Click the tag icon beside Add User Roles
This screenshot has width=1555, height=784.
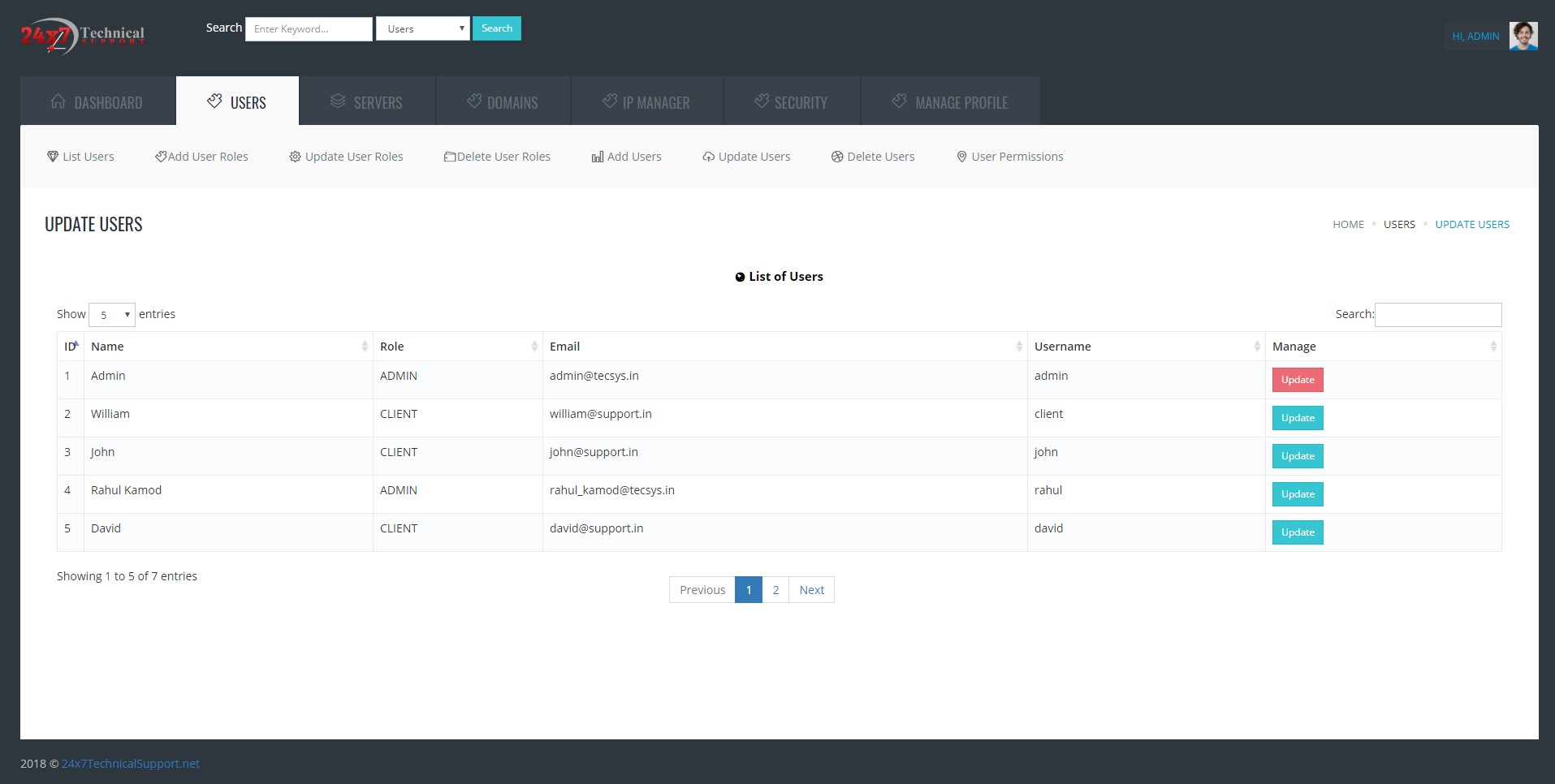[x=161, y=157]
